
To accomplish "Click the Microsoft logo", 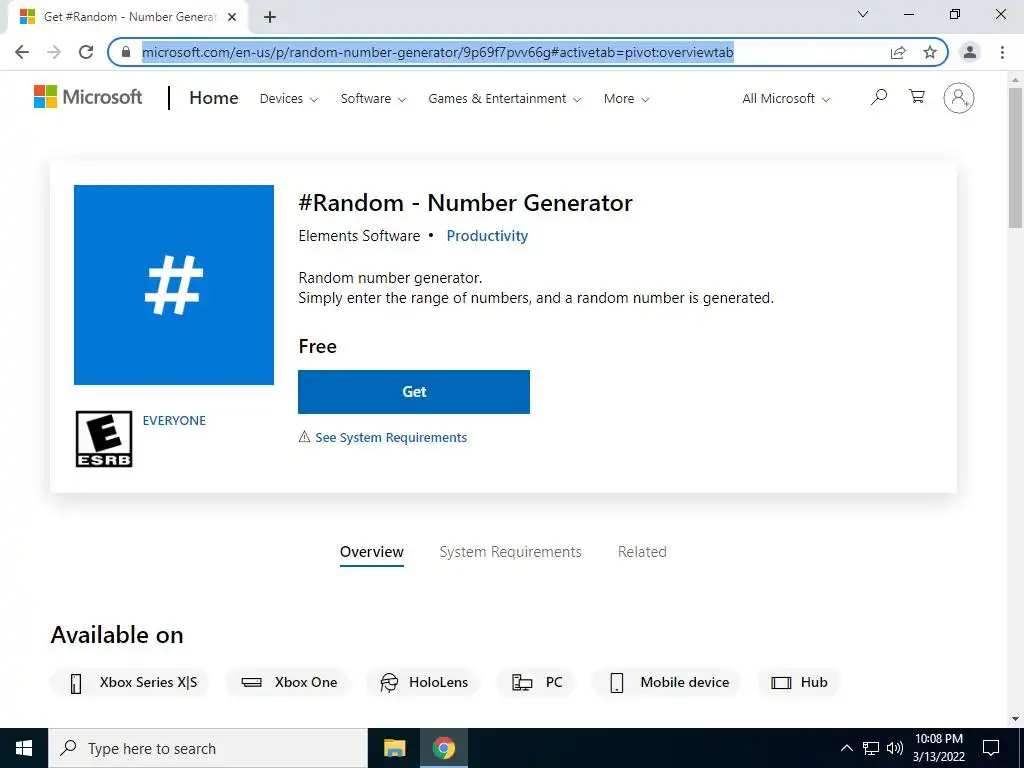I will click(x=88, y=97).
